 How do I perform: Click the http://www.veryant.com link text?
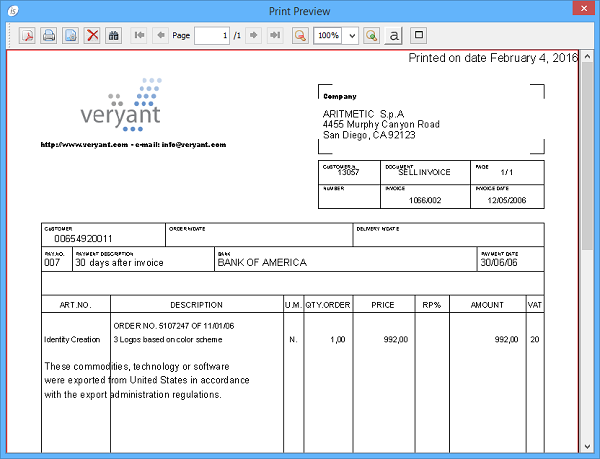tap(84, 144)
